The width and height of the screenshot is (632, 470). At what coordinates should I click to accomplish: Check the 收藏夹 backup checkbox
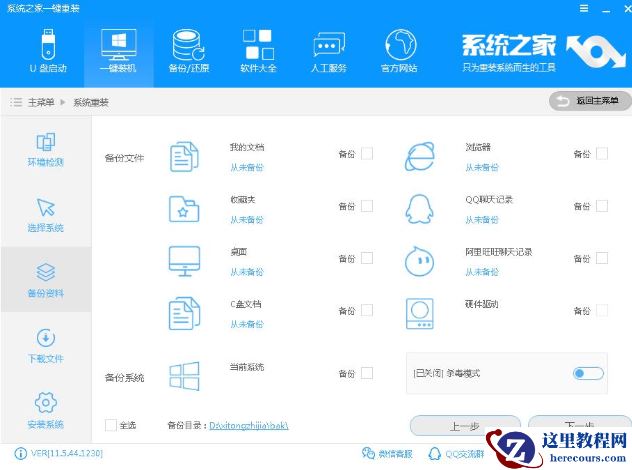point(367,206)
